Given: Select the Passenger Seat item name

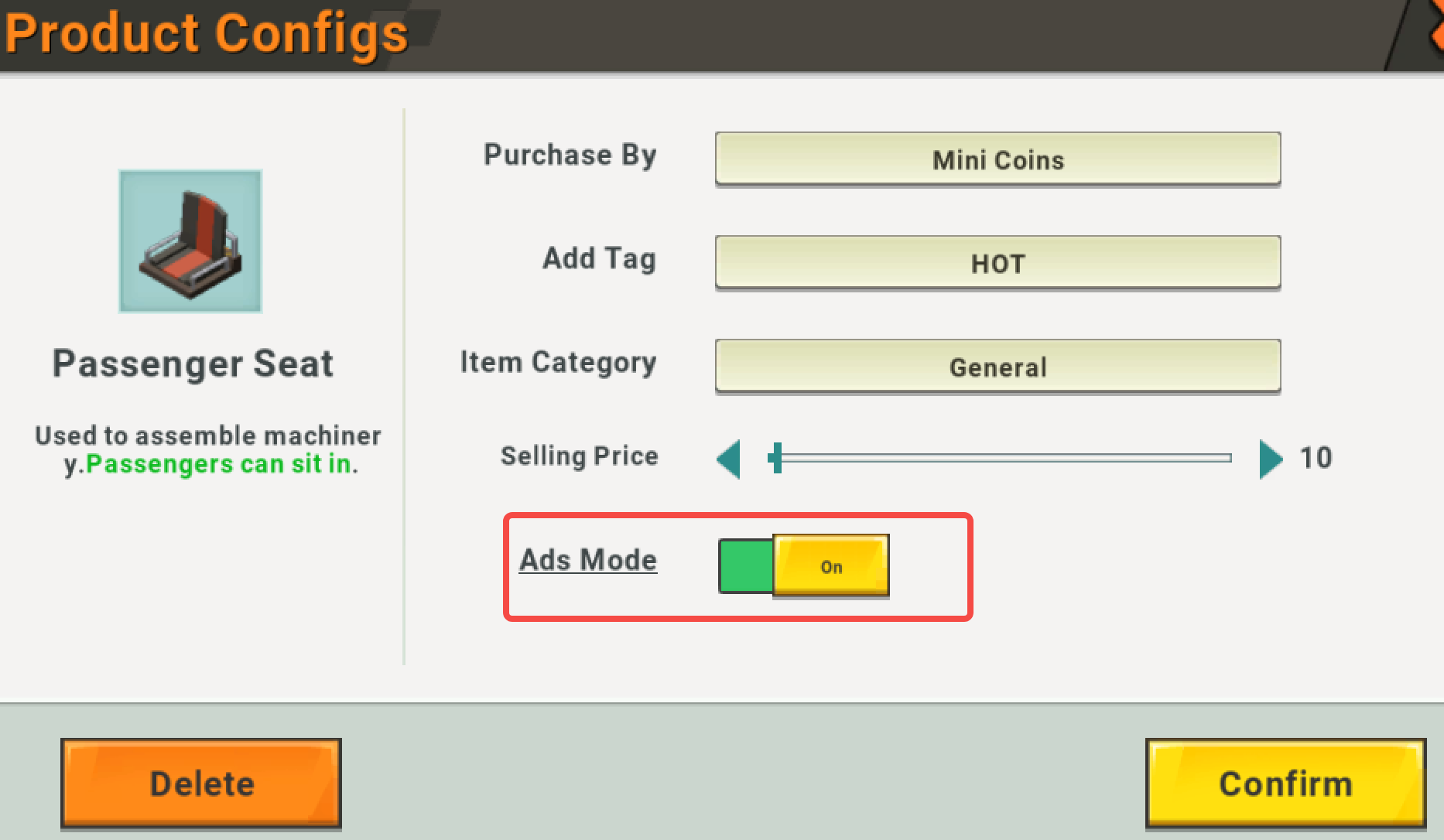Looking at the screenshot, I should [193, 364].
